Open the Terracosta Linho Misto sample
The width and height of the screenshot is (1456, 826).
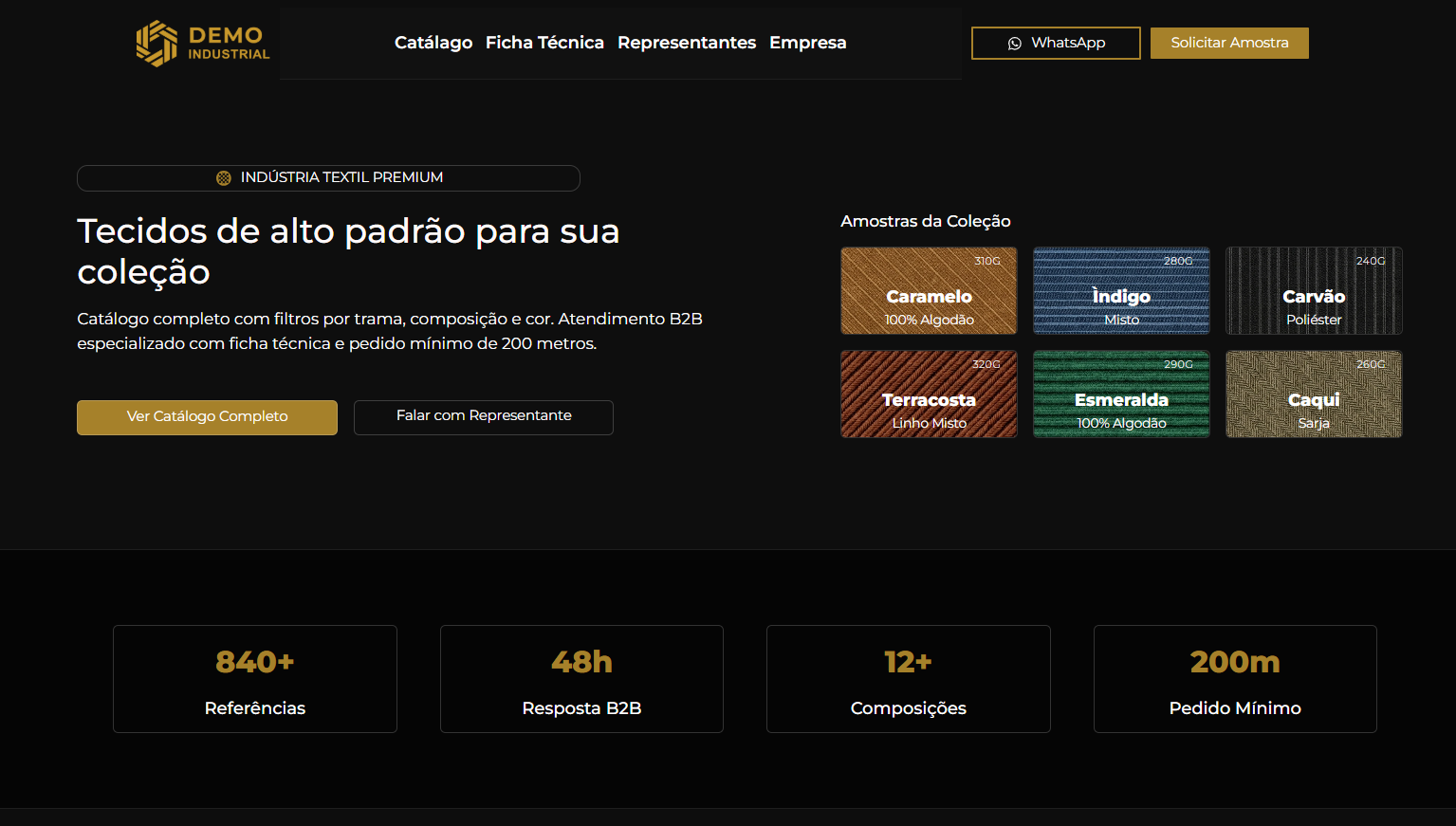pyautogui.click(x=929, y=394)
